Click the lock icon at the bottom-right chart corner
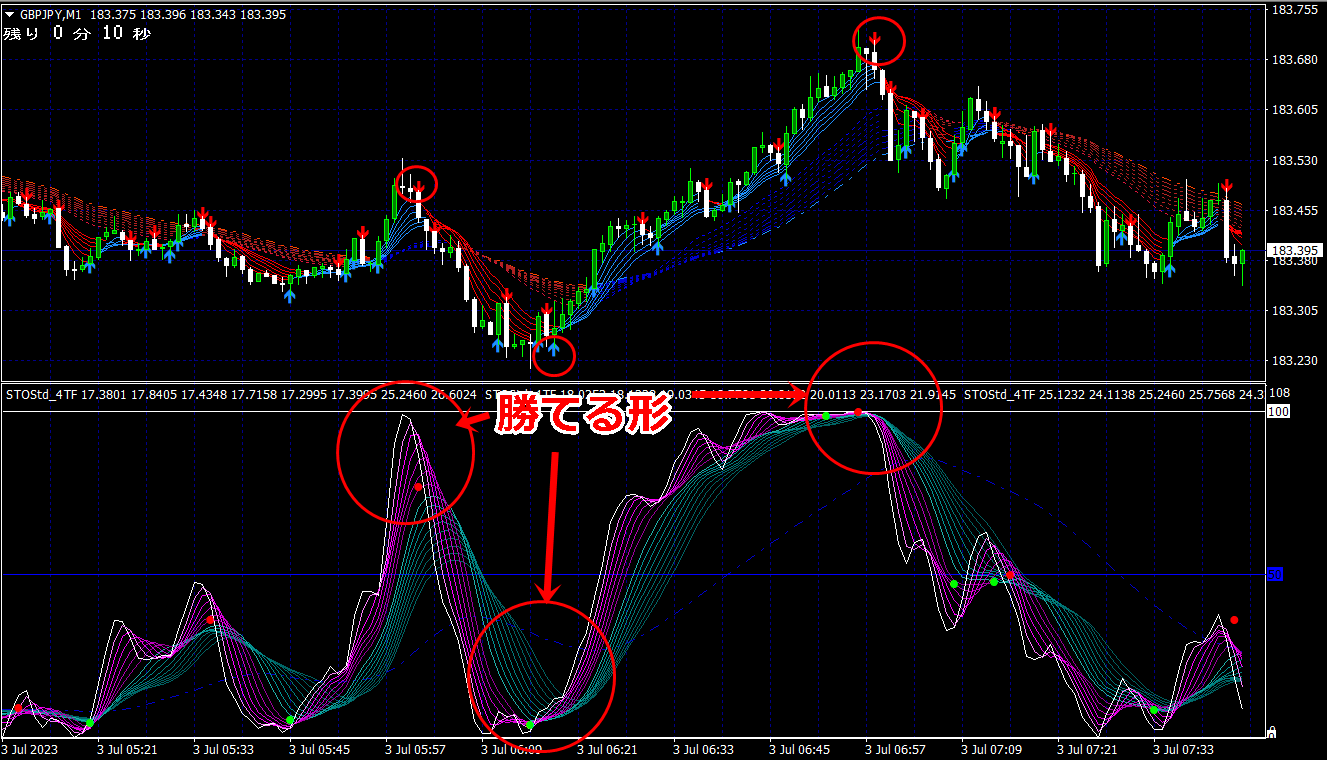 [x=1270, y=733]
